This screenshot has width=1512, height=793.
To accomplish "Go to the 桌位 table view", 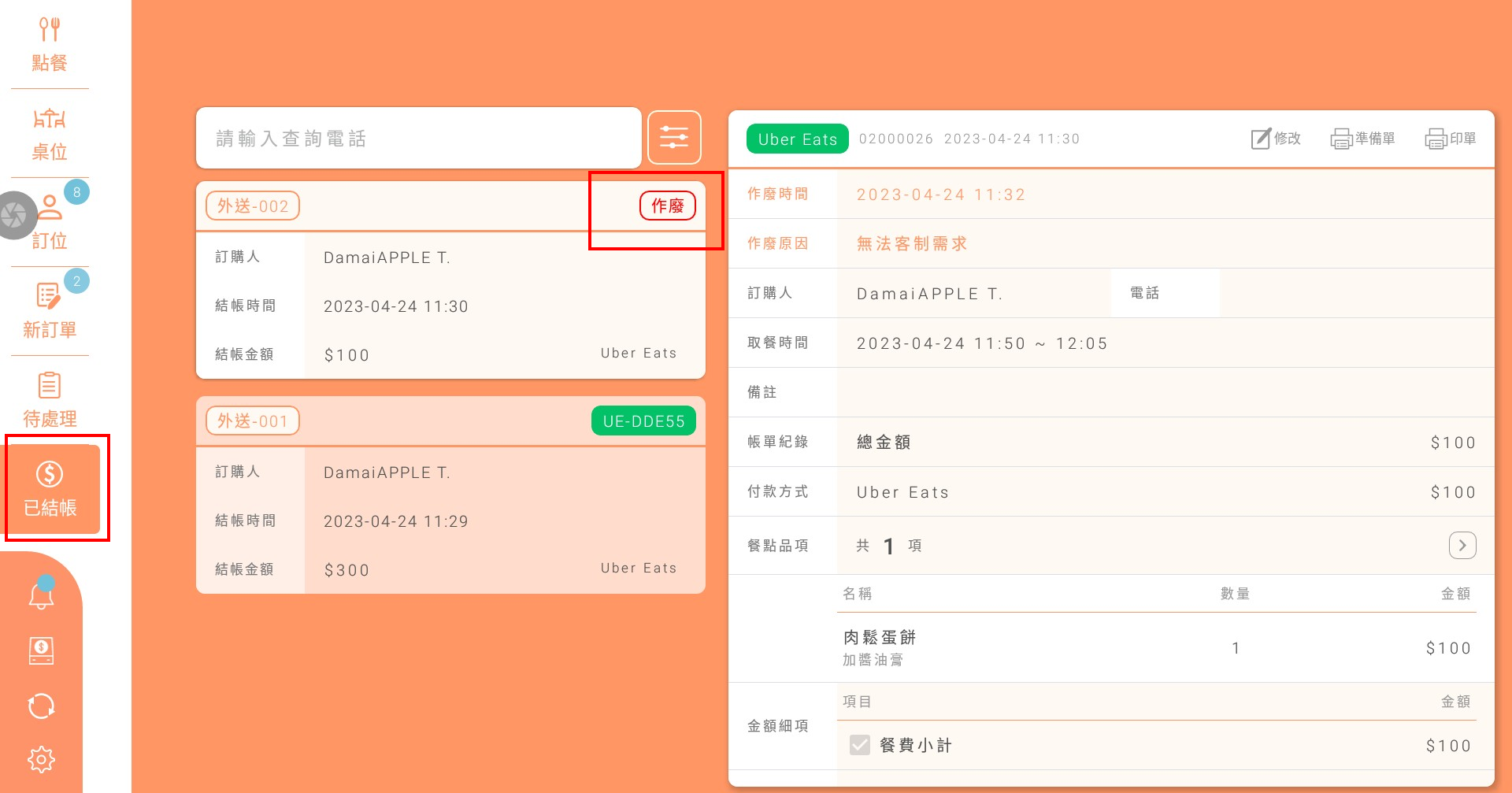I will click(x=49, y=134).
